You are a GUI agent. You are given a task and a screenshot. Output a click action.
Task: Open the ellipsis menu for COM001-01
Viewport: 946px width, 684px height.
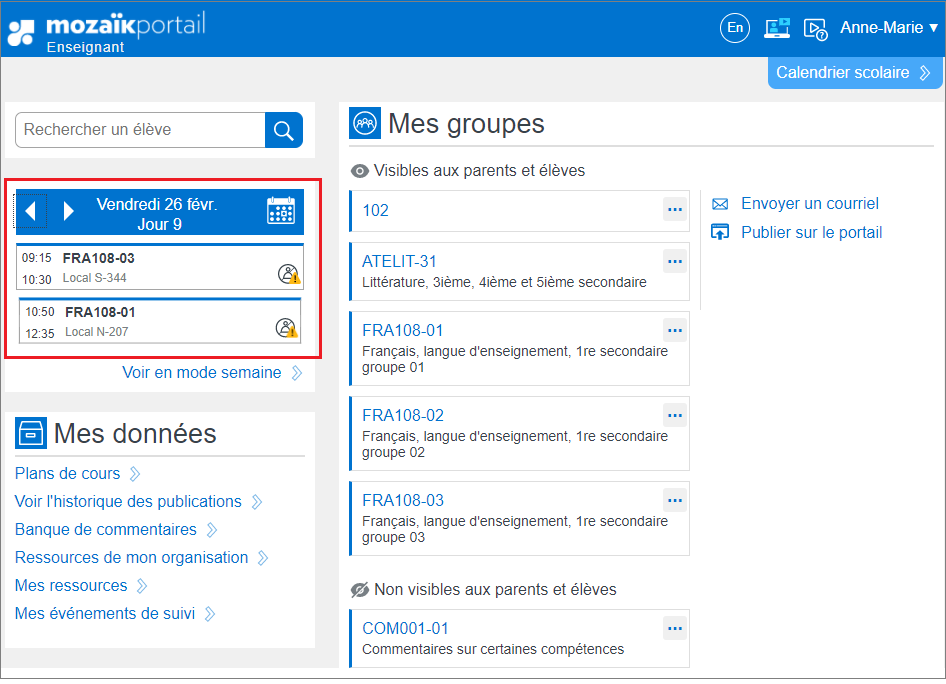pos(674,626)
